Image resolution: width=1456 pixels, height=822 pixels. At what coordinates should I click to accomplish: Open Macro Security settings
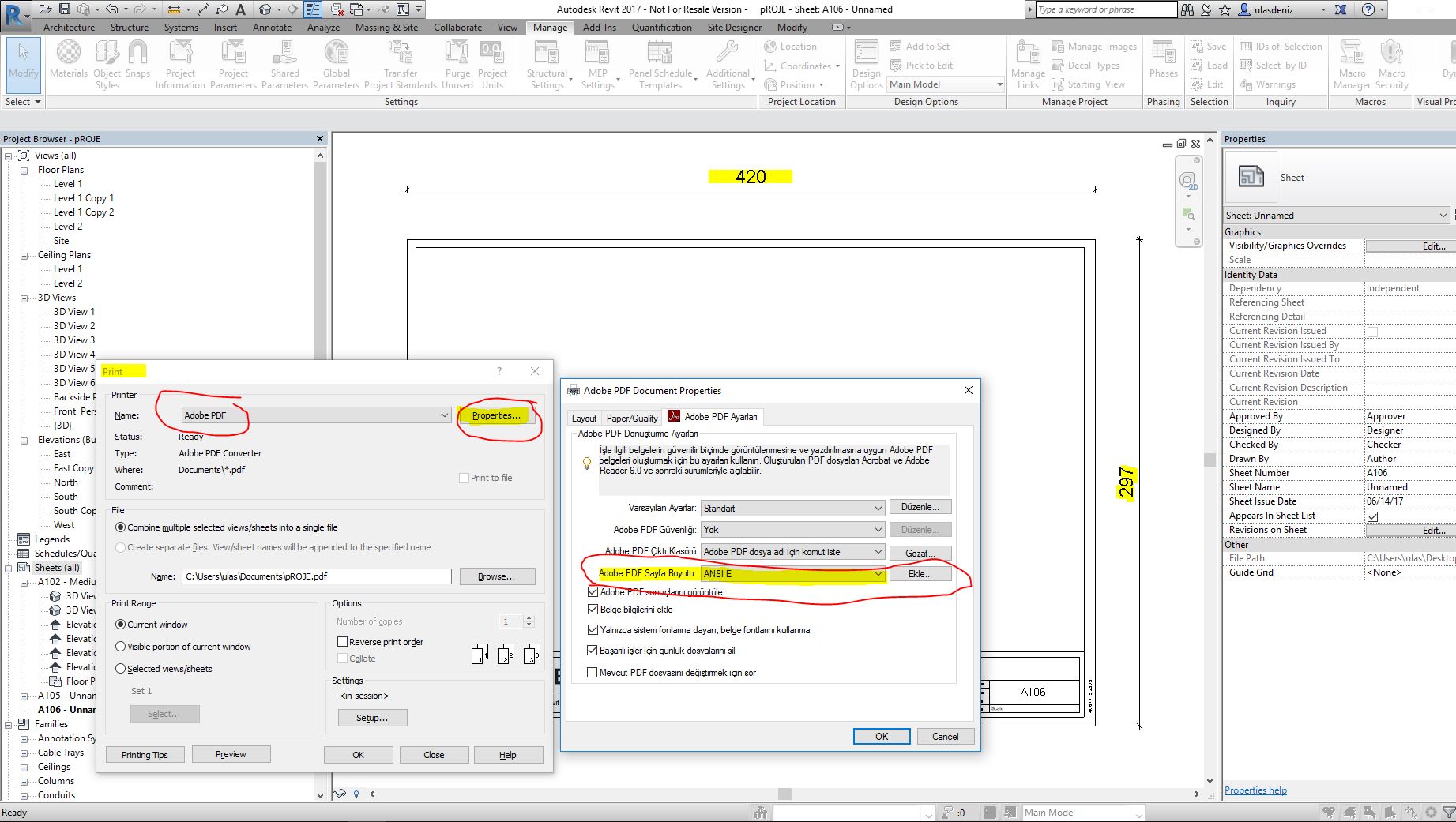pos(1391,65)
